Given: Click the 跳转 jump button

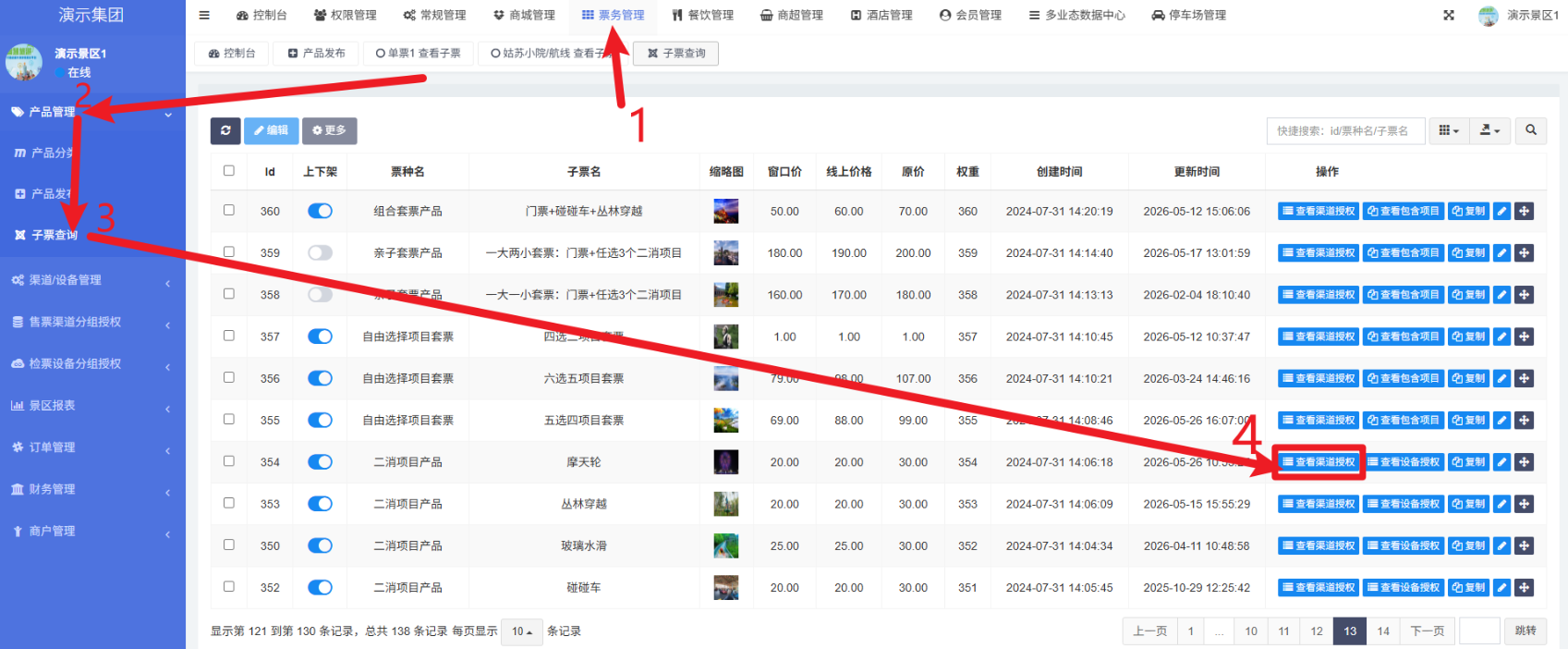Looking at the screenshot, I should [1525, 631].
